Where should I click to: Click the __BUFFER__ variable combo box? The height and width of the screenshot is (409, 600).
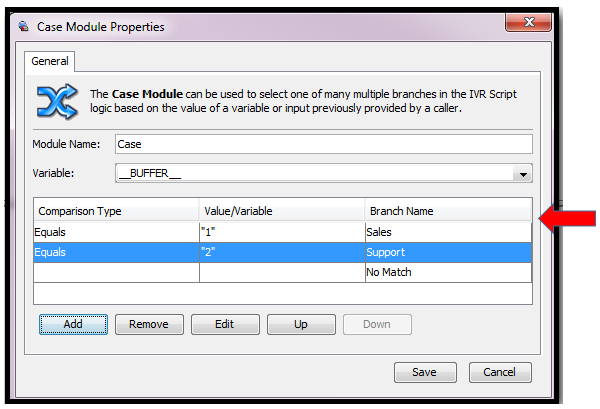(313, 173)
